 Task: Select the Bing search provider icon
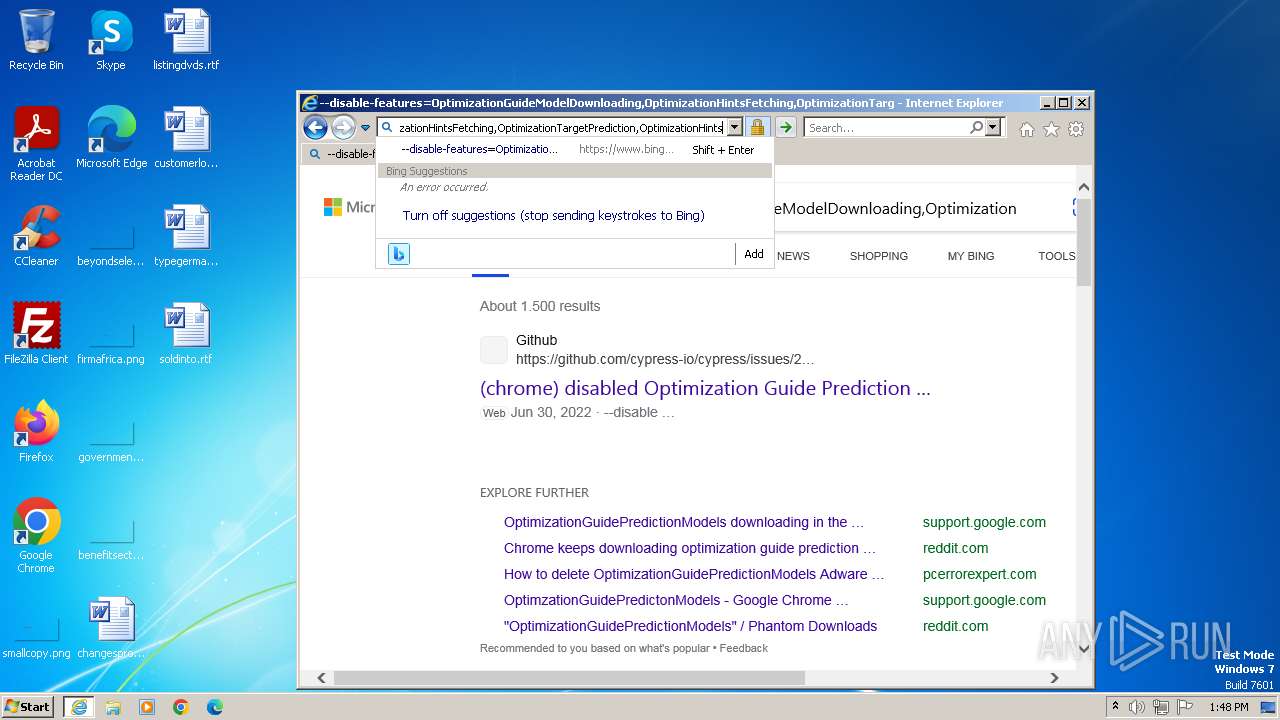tap(399, 254)
